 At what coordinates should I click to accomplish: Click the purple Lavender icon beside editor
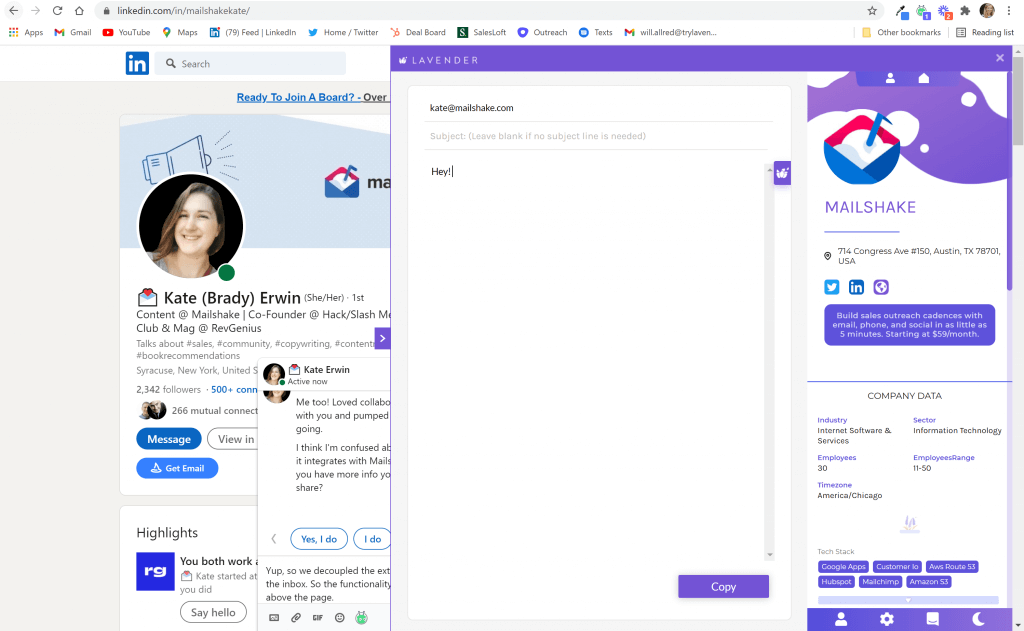coord(782,173)
